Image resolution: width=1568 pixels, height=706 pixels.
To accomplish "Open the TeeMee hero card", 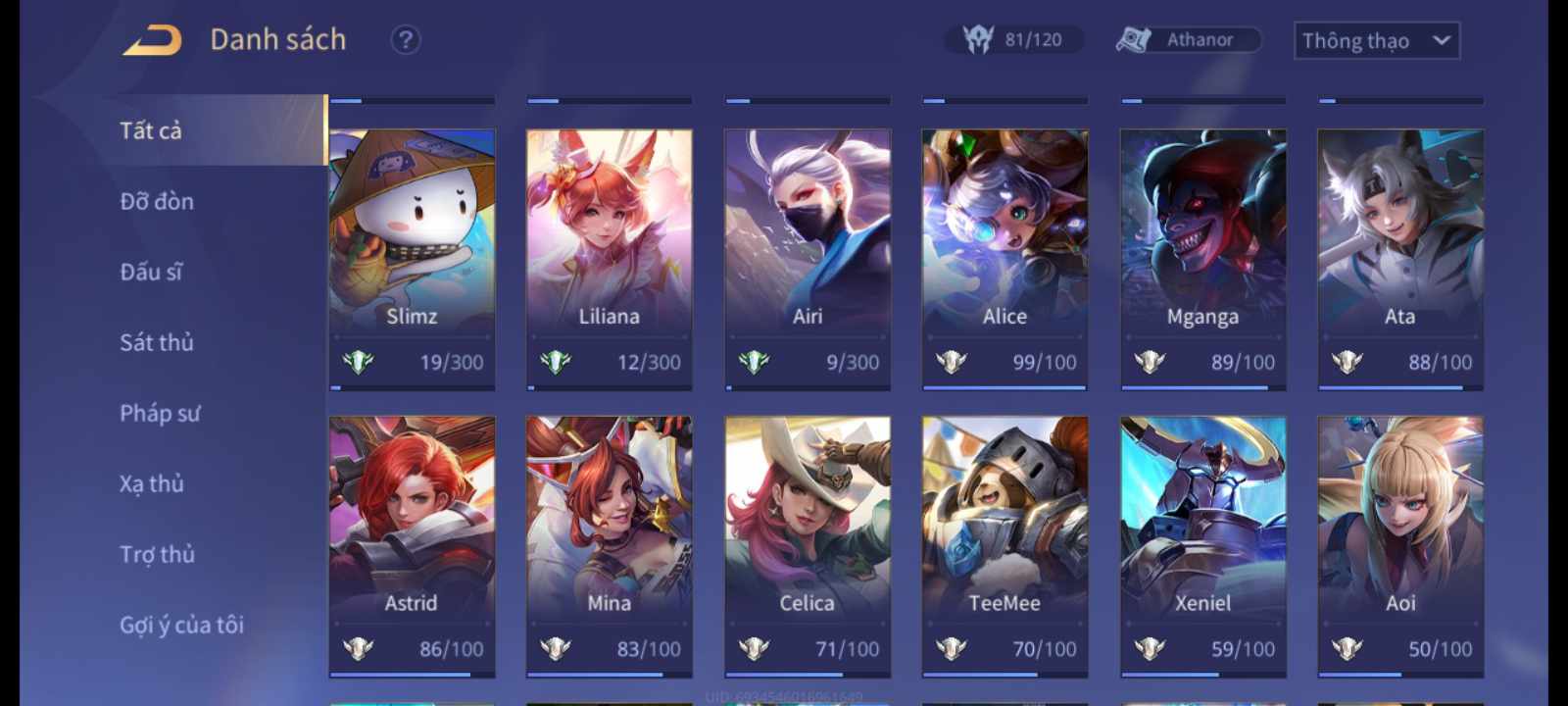I will (1004, 546).
